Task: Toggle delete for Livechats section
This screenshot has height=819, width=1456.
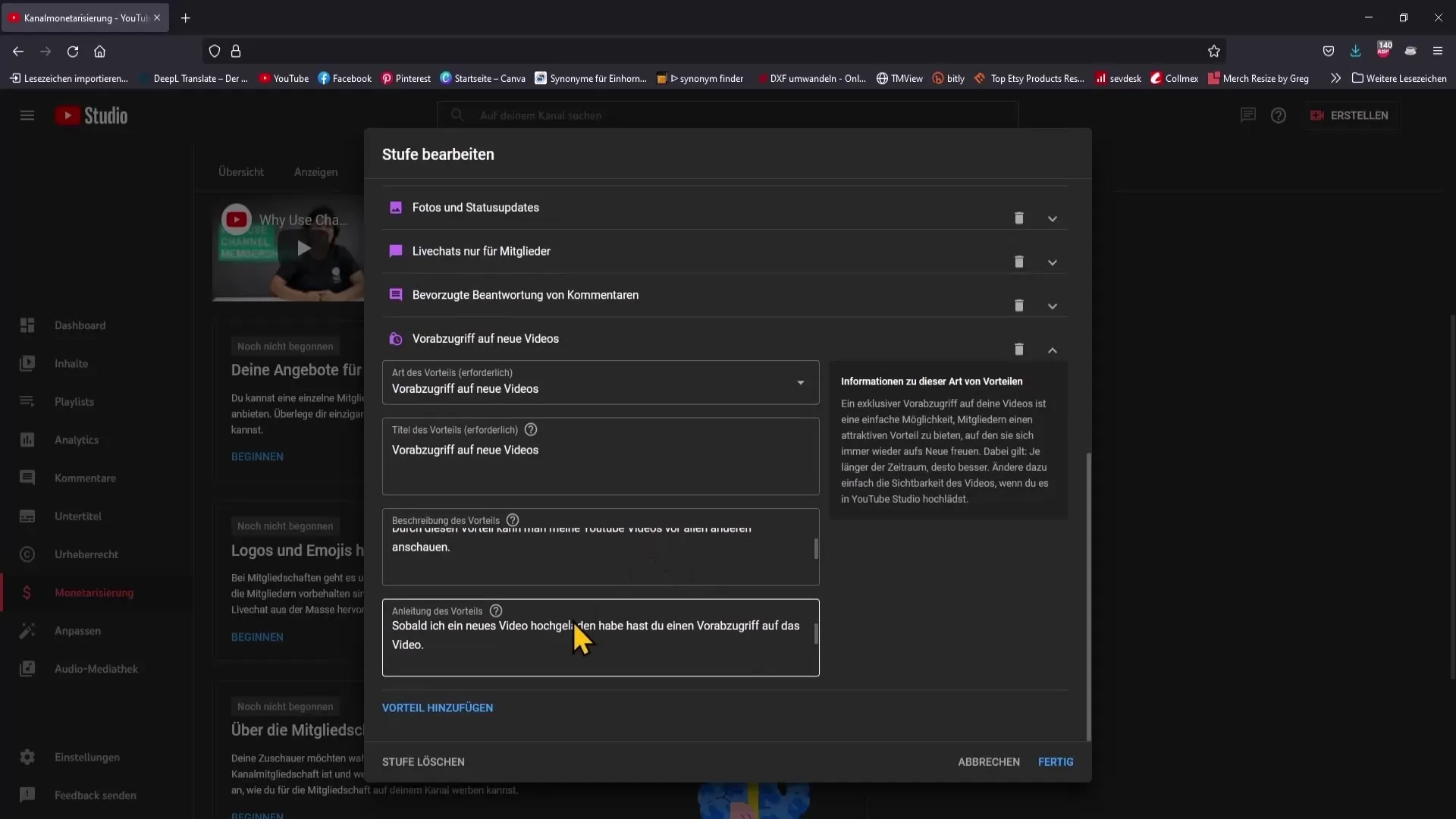Action: coord(1019,261)
